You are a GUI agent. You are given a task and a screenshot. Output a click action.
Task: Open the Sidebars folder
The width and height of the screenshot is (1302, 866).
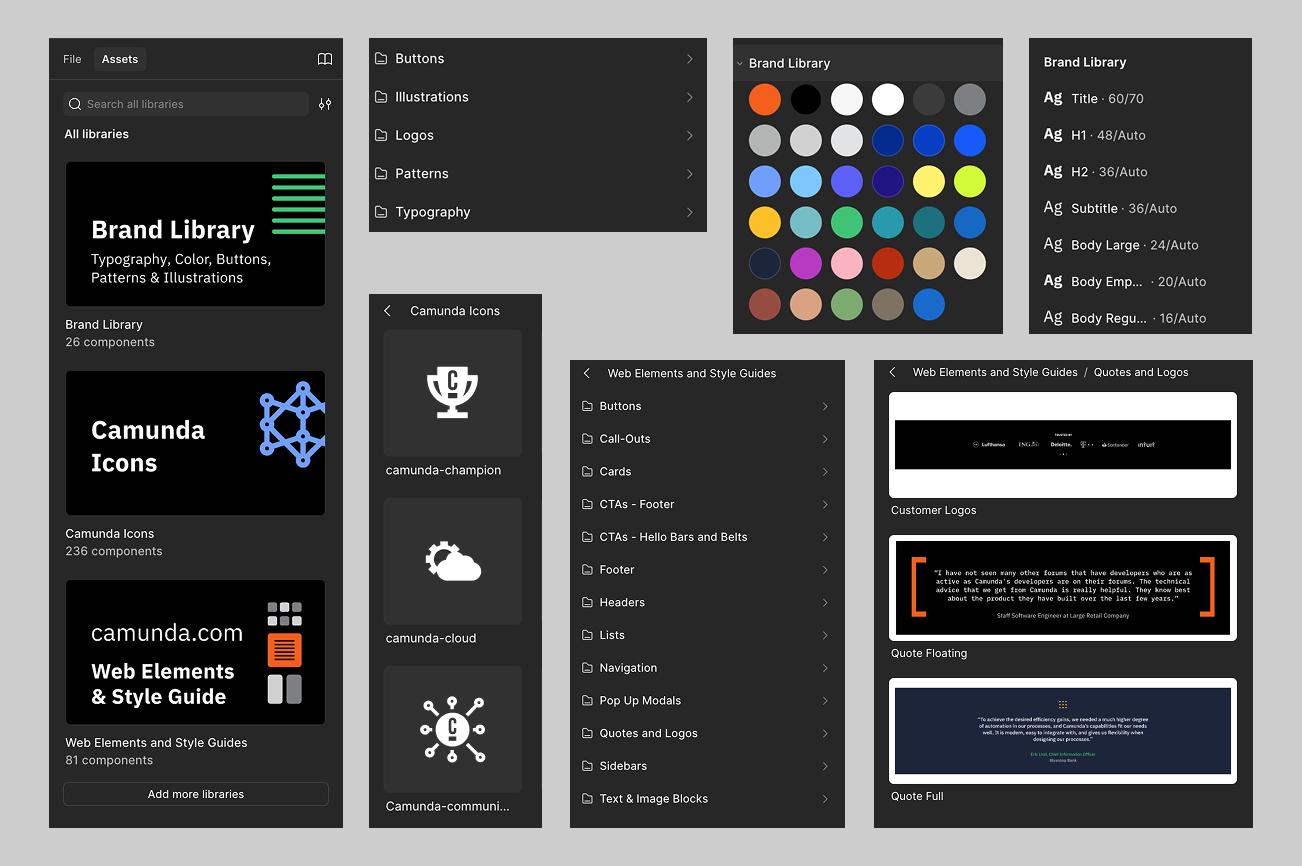pyautogui.click(x=707, y=766)
